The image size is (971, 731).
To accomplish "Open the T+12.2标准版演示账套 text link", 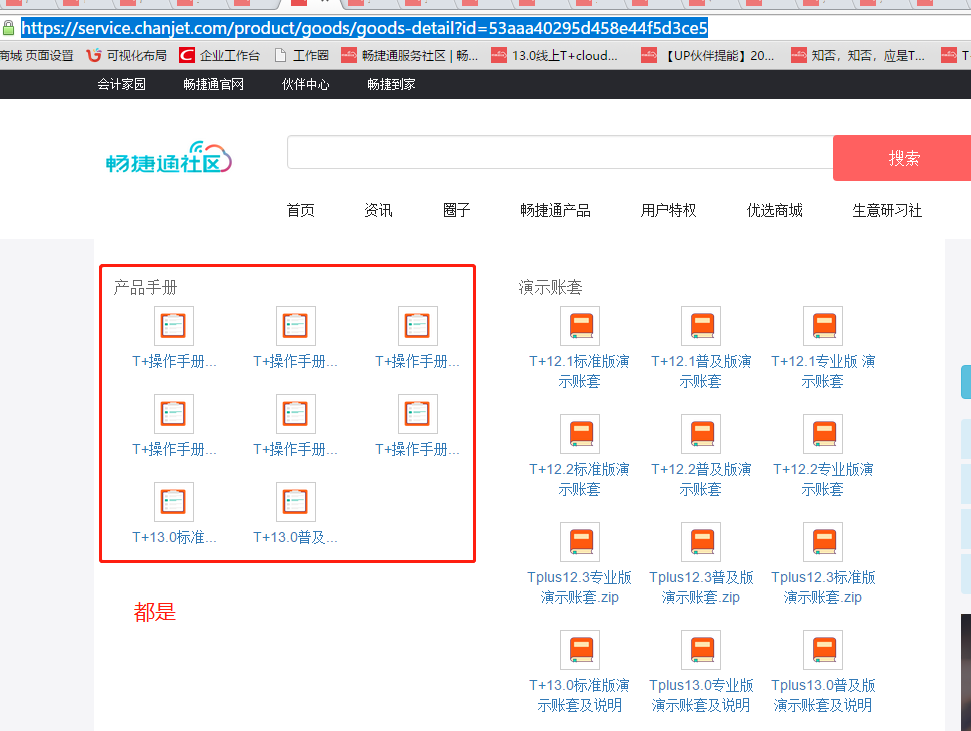I will coord(580,479).
